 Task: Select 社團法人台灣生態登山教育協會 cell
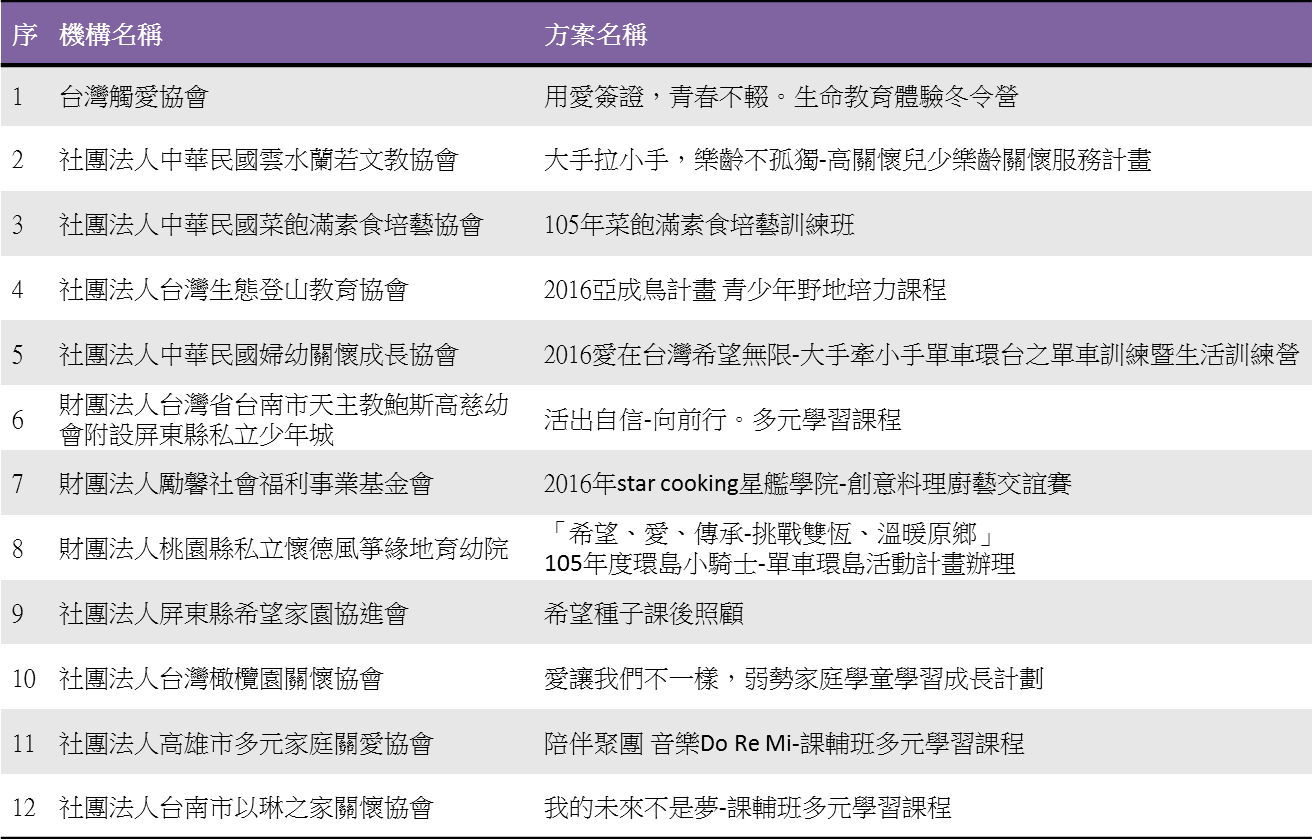click(234, 290)
